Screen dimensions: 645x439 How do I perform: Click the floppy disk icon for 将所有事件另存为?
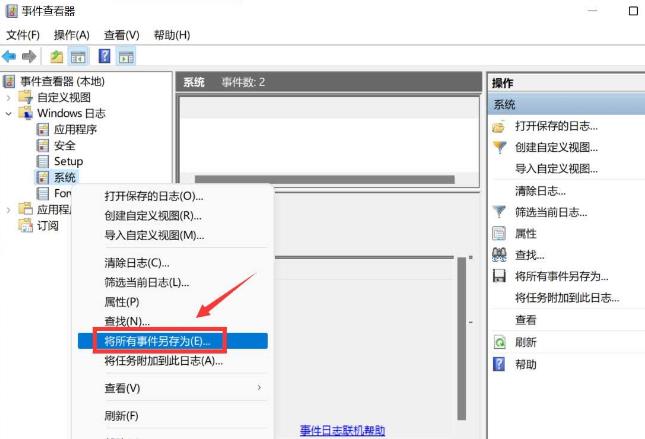click(499, 276)
